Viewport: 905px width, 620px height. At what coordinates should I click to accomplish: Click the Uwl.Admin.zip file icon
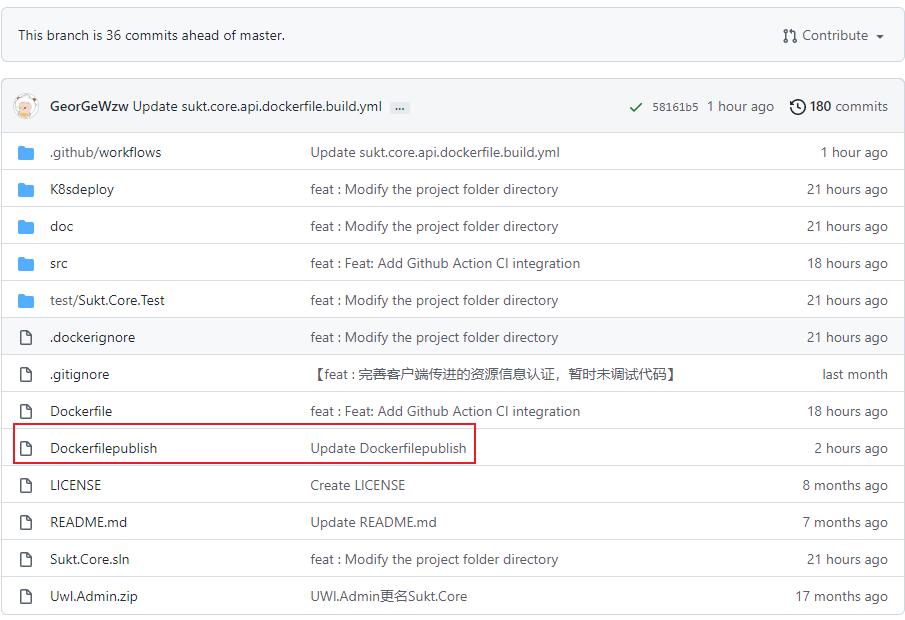click(x=26, y=596)
